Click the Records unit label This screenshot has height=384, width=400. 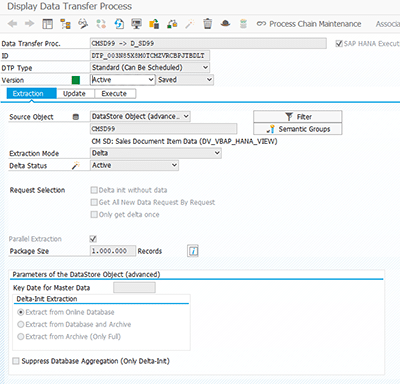pos(150,251)
